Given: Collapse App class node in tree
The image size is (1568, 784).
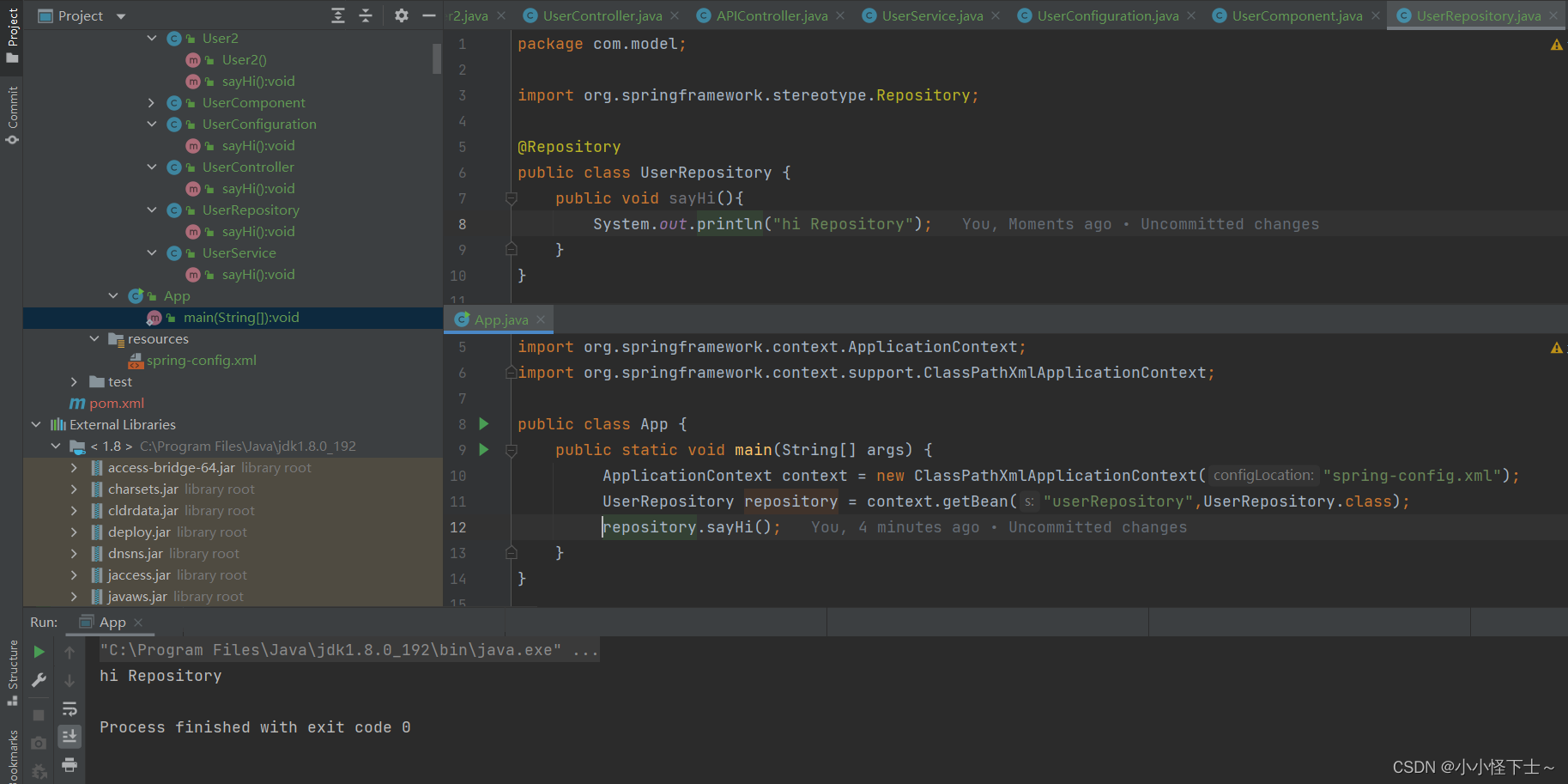Looking at the screenshot, I should (x=113, y=295).
